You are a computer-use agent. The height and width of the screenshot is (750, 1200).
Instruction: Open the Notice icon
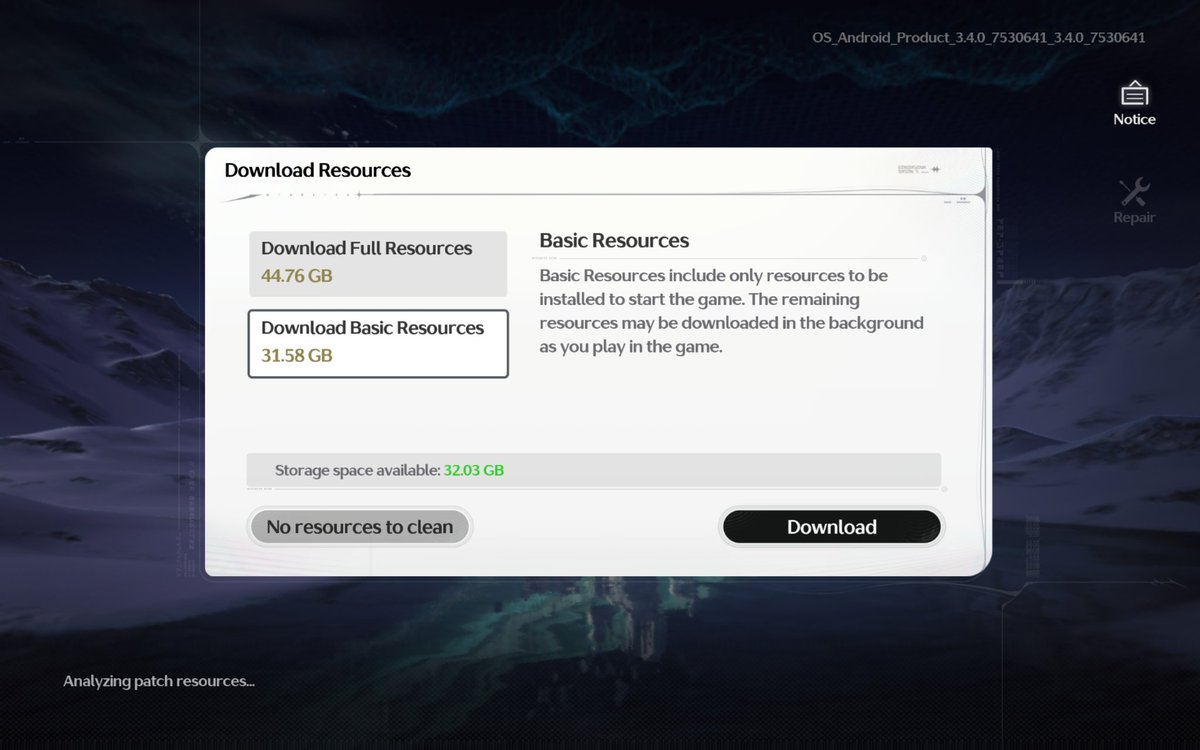point(1134,104)
